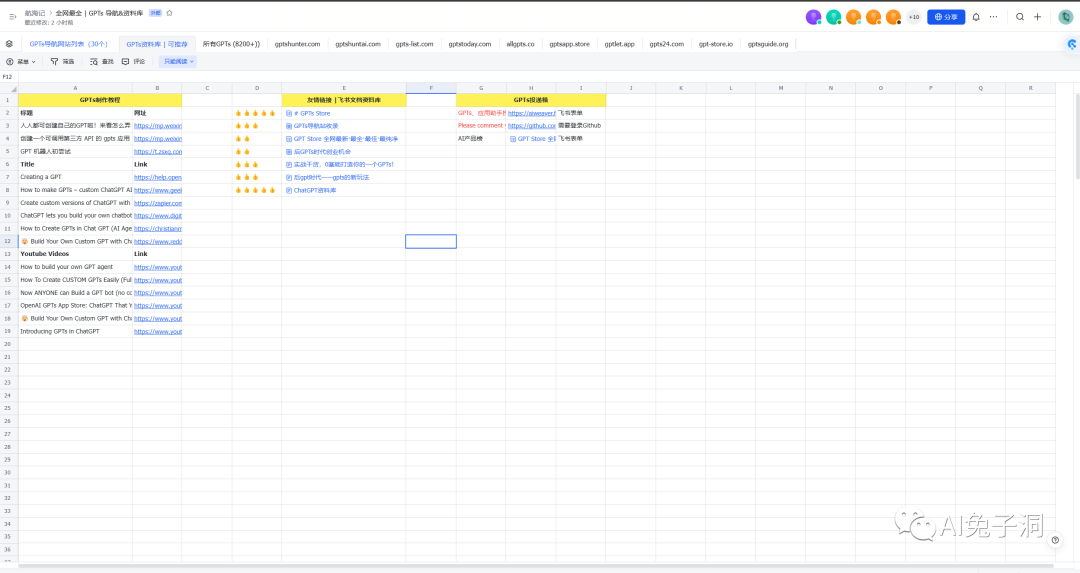Select the 'Creating a GPT' cell
Viewport: 1080px width, 573px height.
[x=75, y=177]
